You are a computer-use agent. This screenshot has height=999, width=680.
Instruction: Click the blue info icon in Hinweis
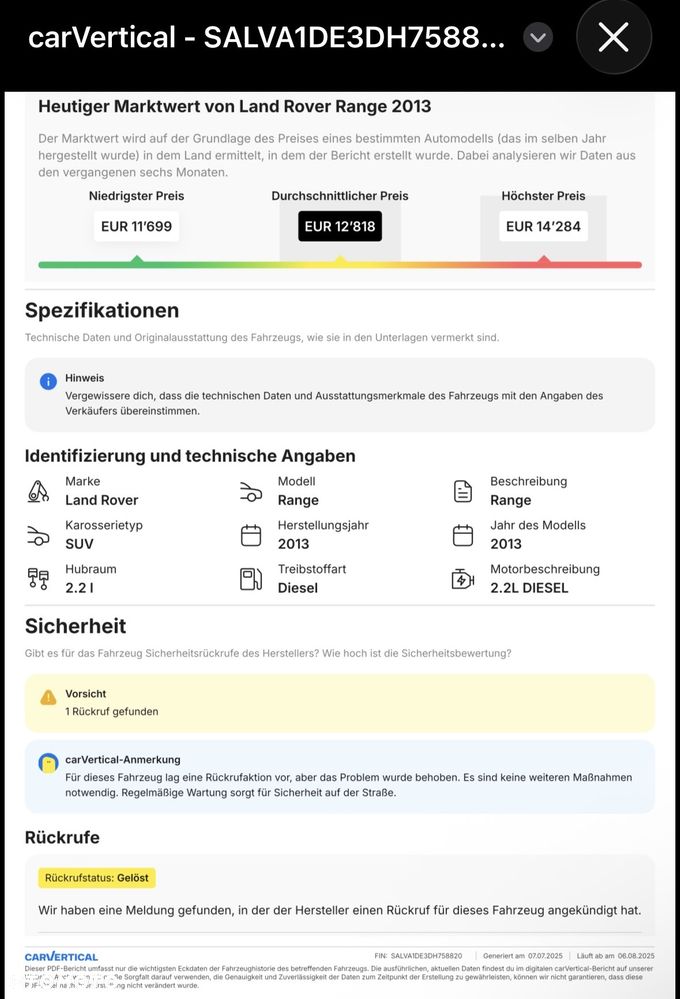(x=48, y=381)
